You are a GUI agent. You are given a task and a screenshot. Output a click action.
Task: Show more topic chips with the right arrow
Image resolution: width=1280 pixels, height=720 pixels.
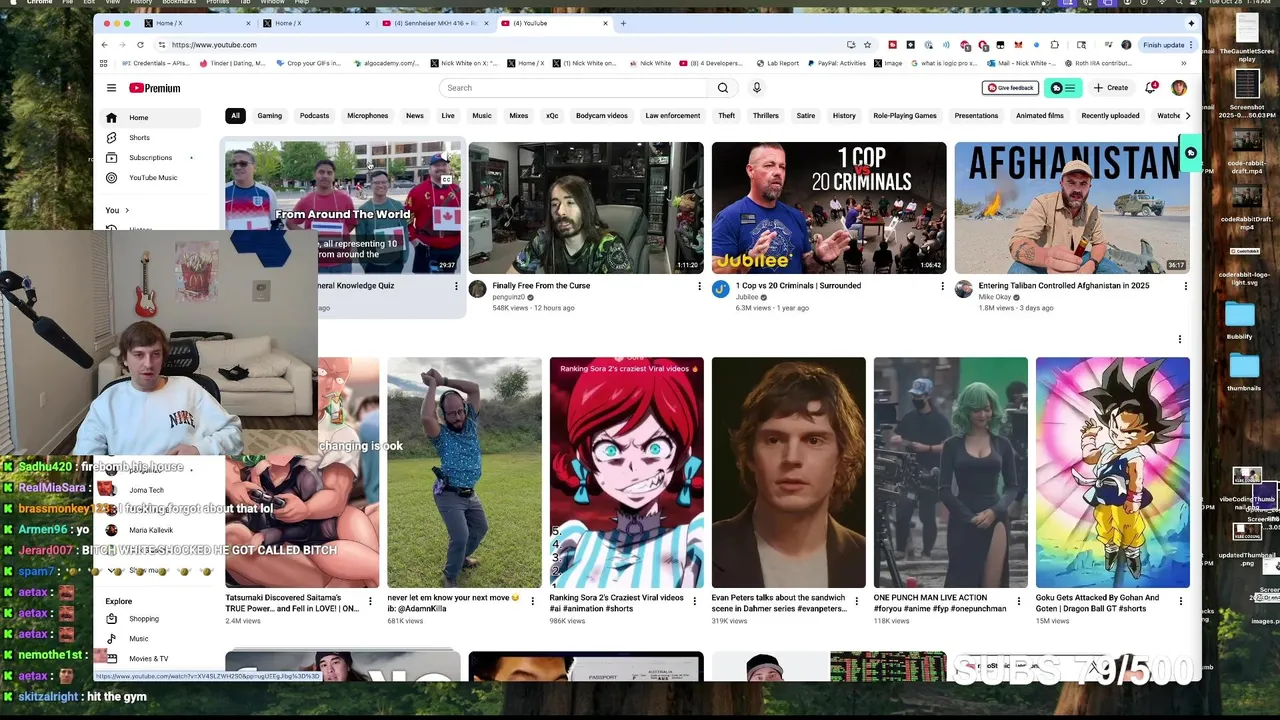(1187, 116)
